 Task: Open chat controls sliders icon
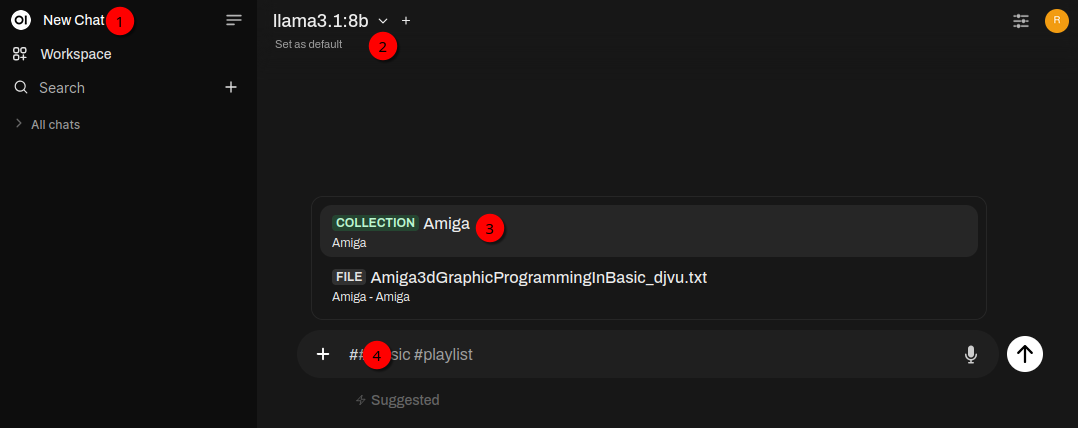tap(1021, 20)
